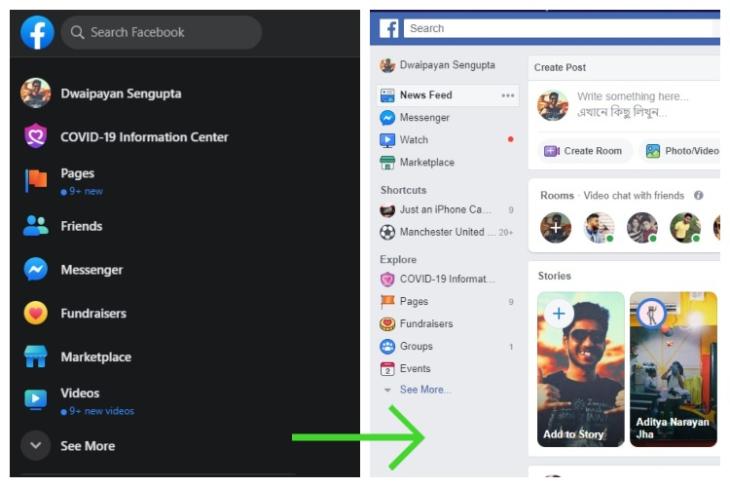
Task: Click the Watch icon in classic sidebar
Action: pyautogui.click(x=387, y=140)
